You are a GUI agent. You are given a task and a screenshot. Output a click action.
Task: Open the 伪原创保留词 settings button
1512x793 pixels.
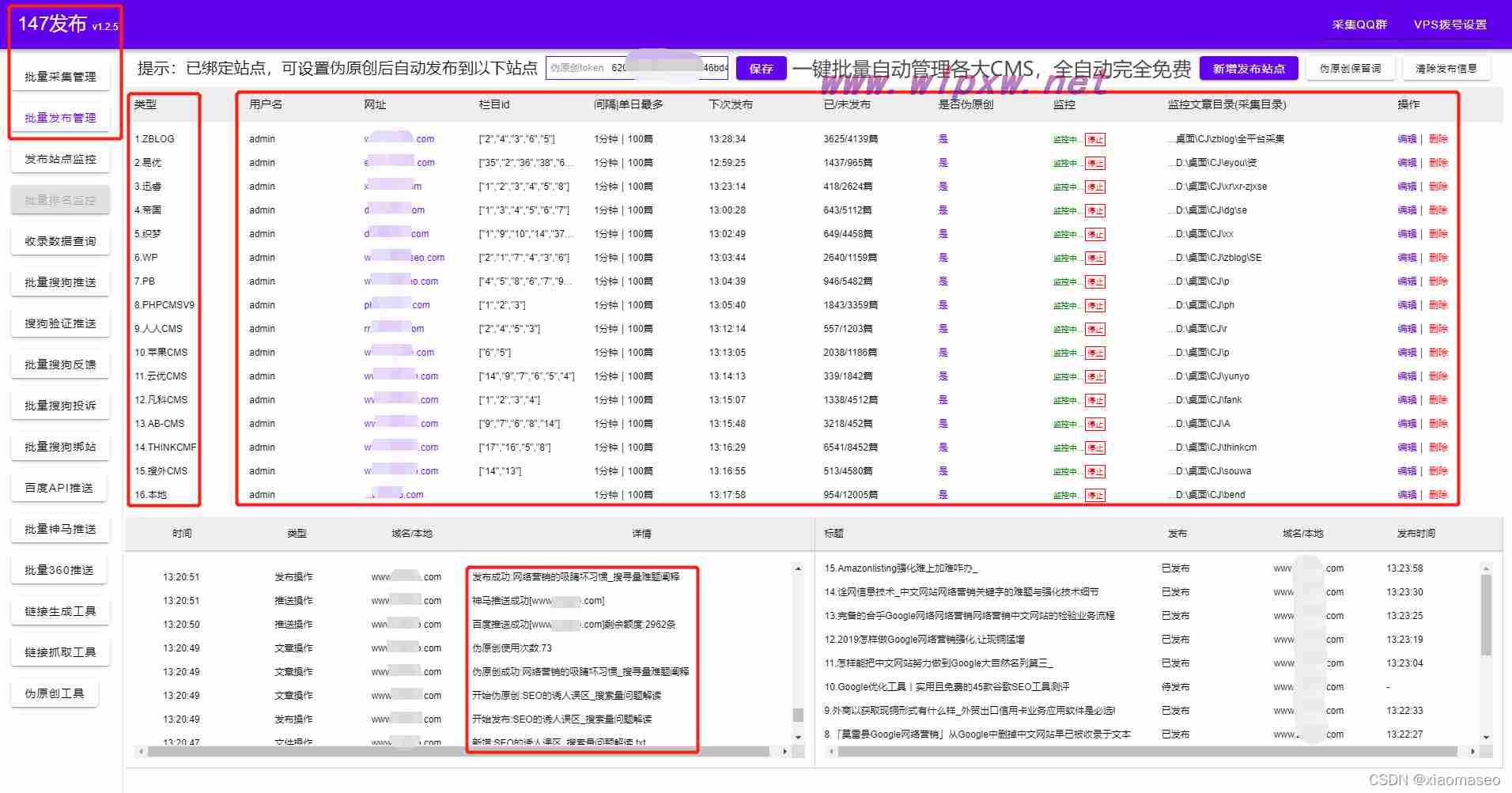(x=1351, y=69)
